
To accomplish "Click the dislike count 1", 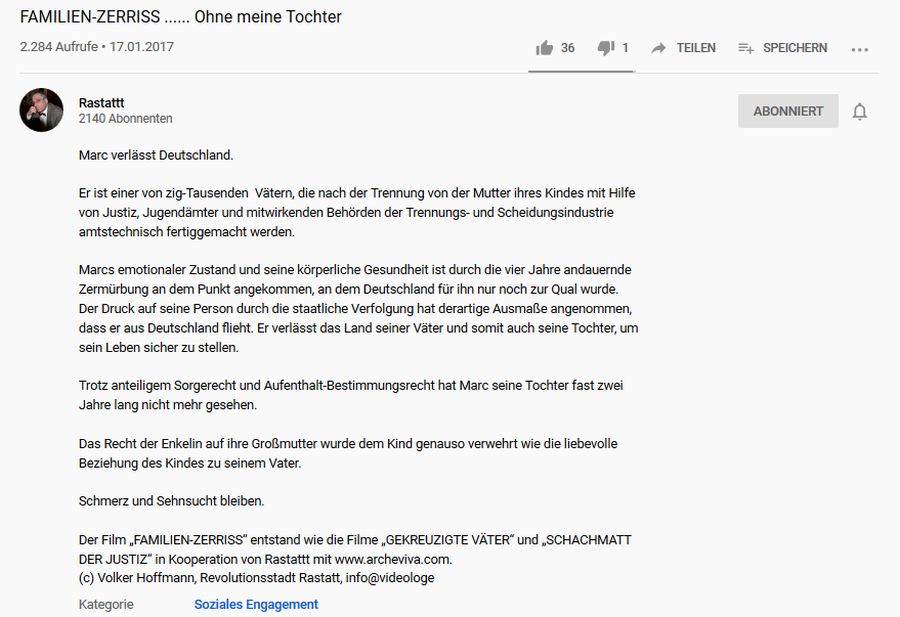I will (625, 48).
